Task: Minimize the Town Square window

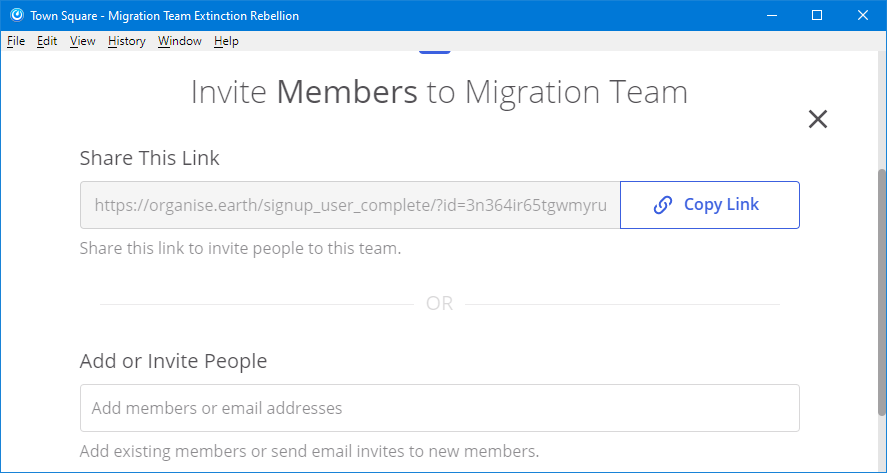Action: 772,15
